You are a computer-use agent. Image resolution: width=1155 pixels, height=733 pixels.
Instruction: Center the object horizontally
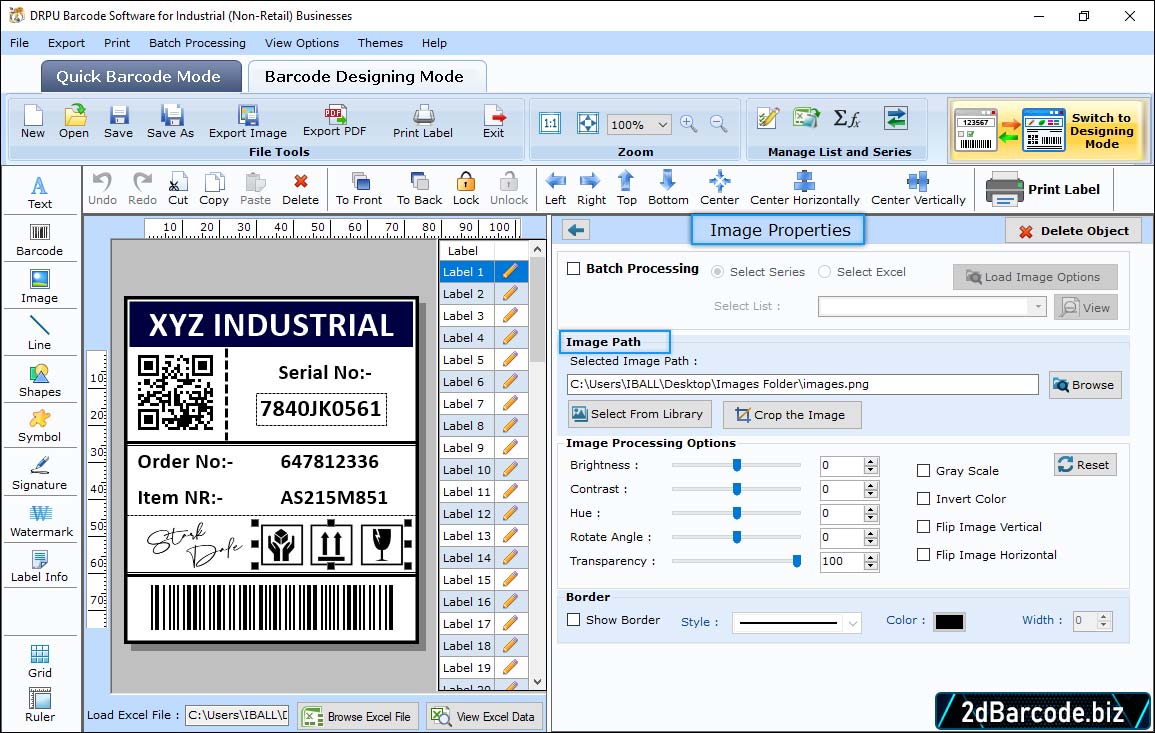point(804,189)
